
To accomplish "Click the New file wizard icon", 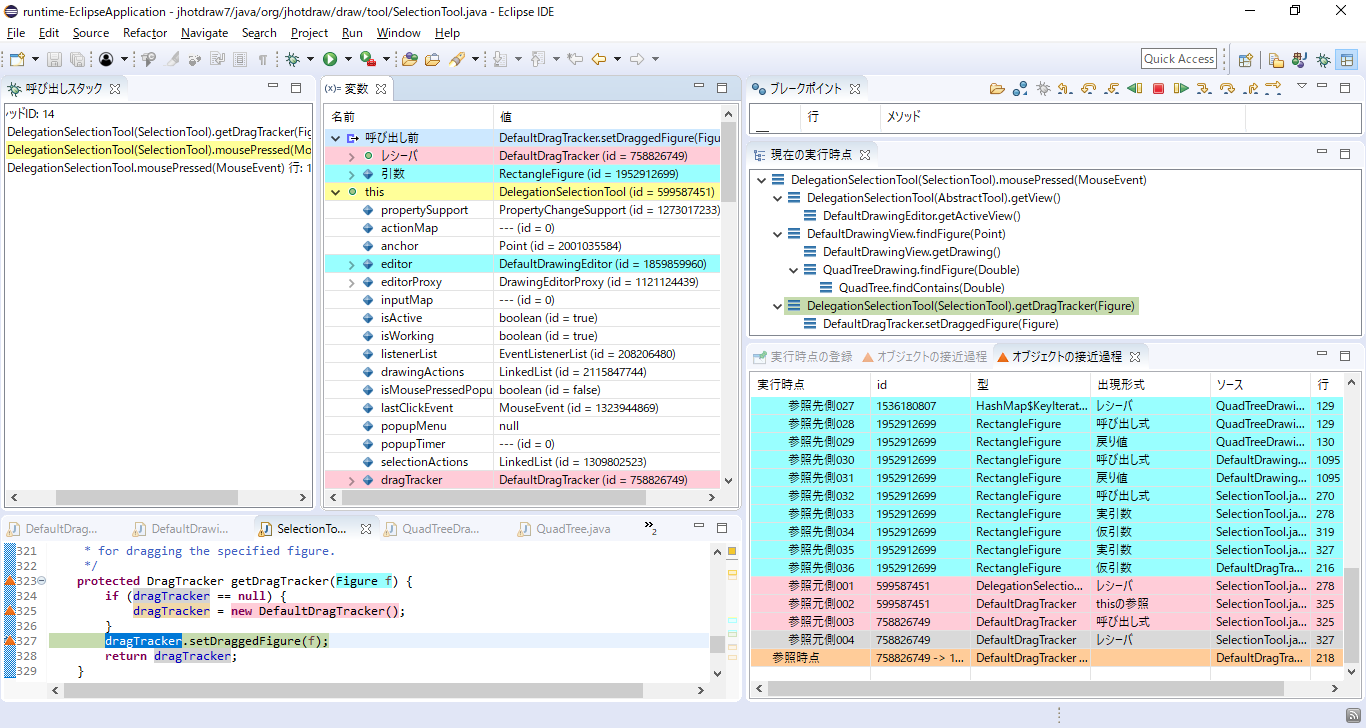I will [x=17, y=59].
